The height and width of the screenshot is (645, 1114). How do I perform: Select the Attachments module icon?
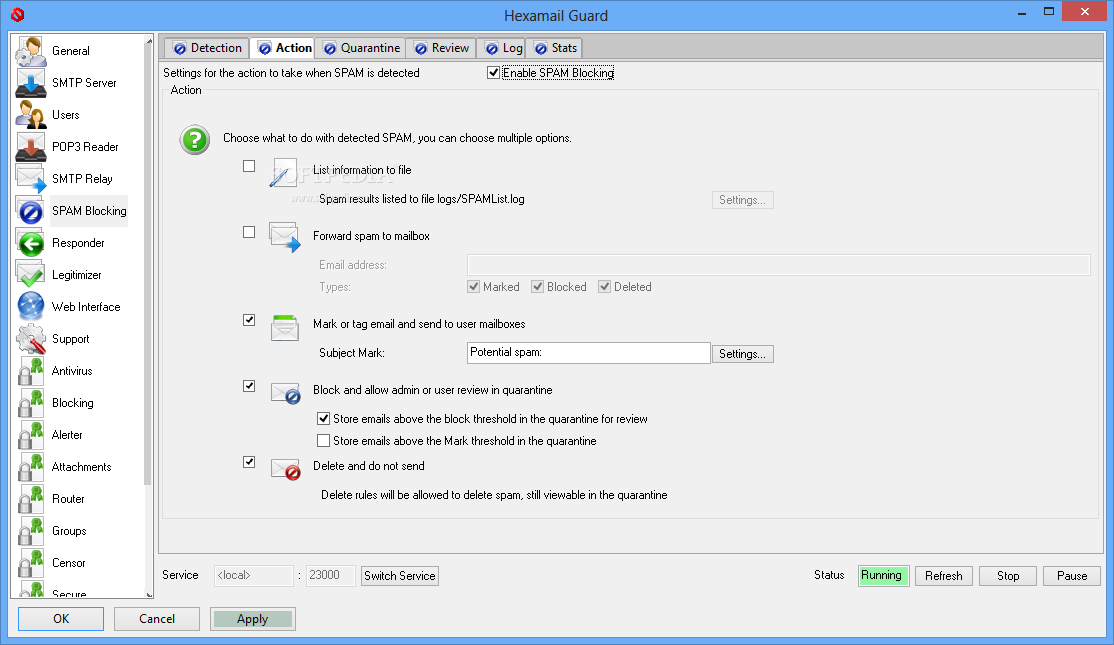click(x=31, y=467)
